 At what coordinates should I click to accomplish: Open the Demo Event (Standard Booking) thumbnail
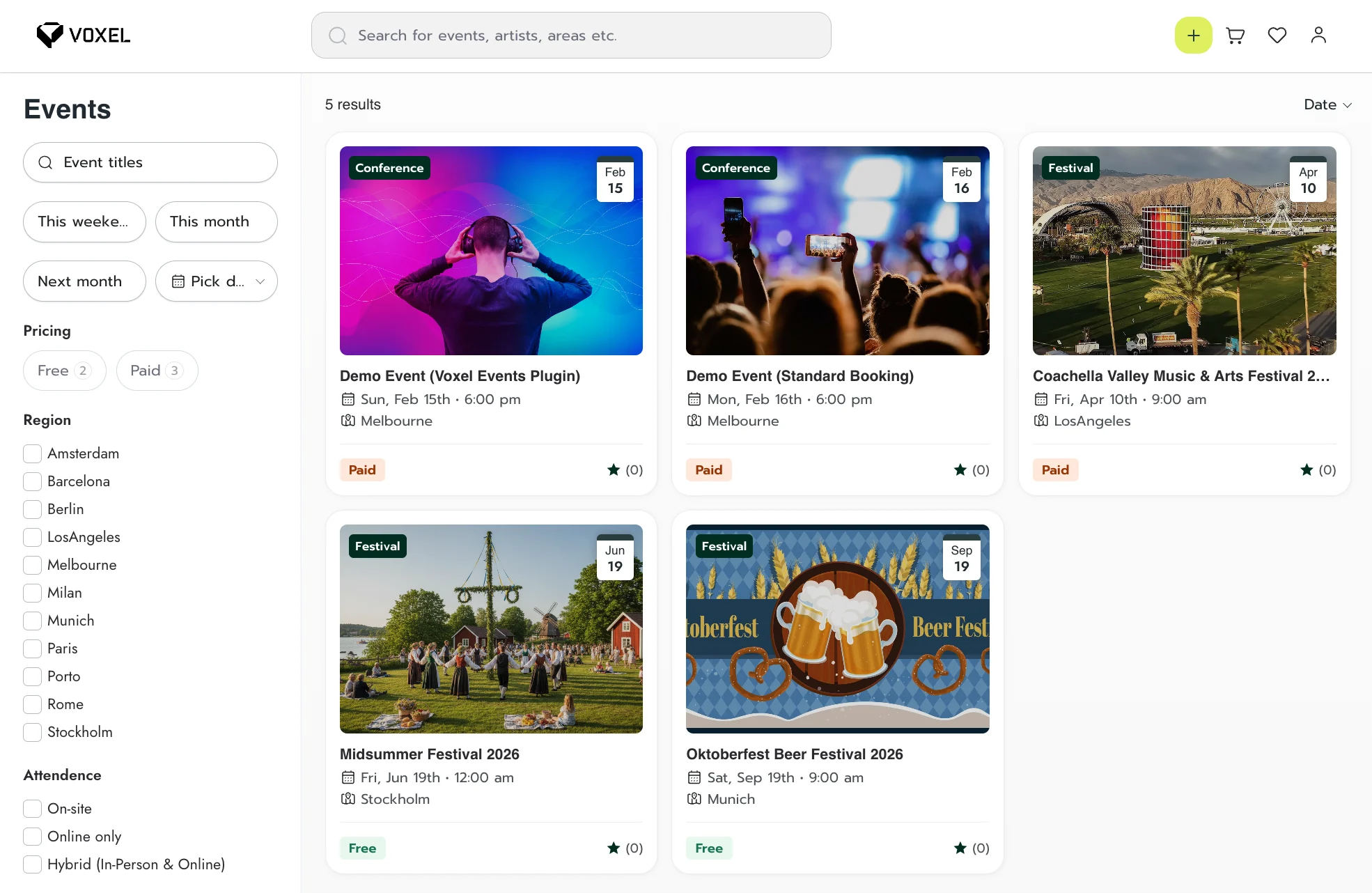pos(837,251)
